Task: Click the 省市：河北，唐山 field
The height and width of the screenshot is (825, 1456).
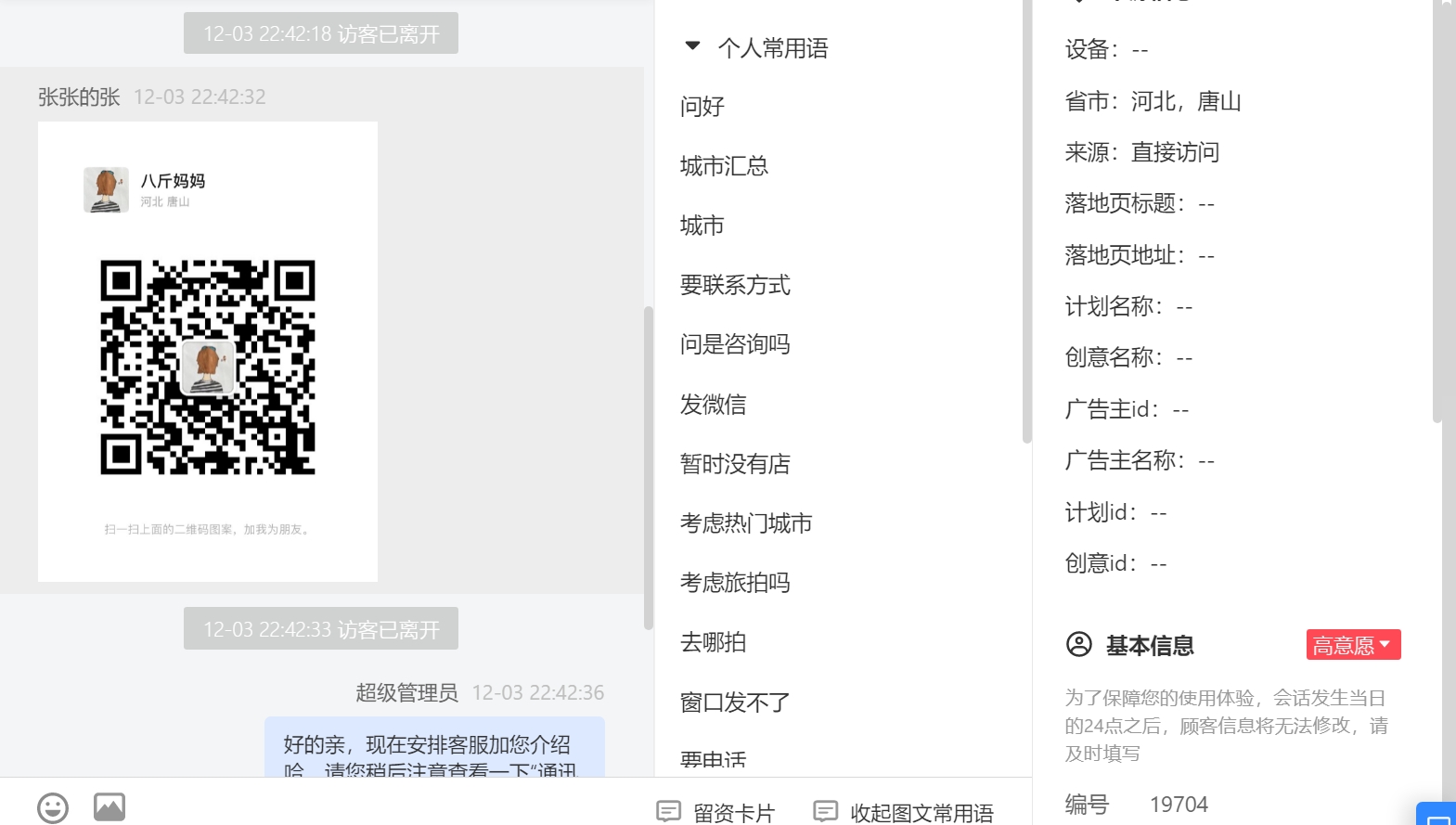Action: point(1153,101)
